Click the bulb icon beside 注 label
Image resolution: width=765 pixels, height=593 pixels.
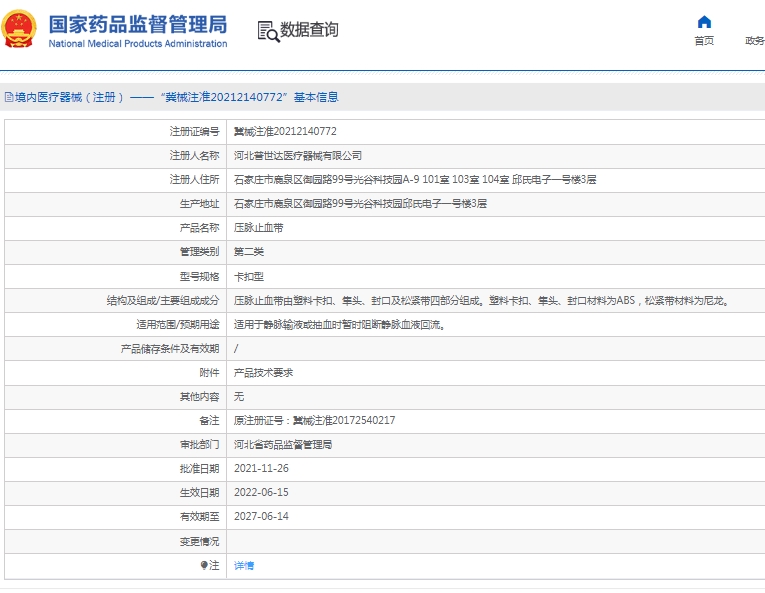[x=204, y=565]
